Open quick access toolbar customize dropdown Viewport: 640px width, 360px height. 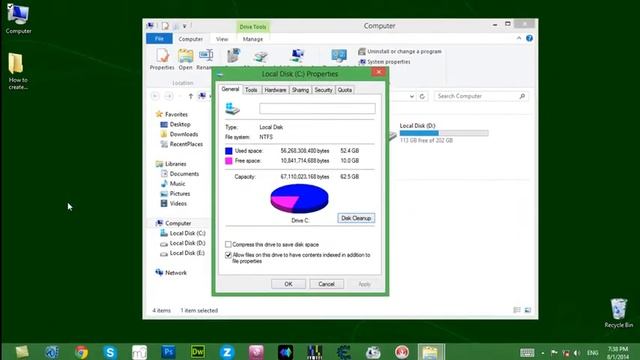184,26
